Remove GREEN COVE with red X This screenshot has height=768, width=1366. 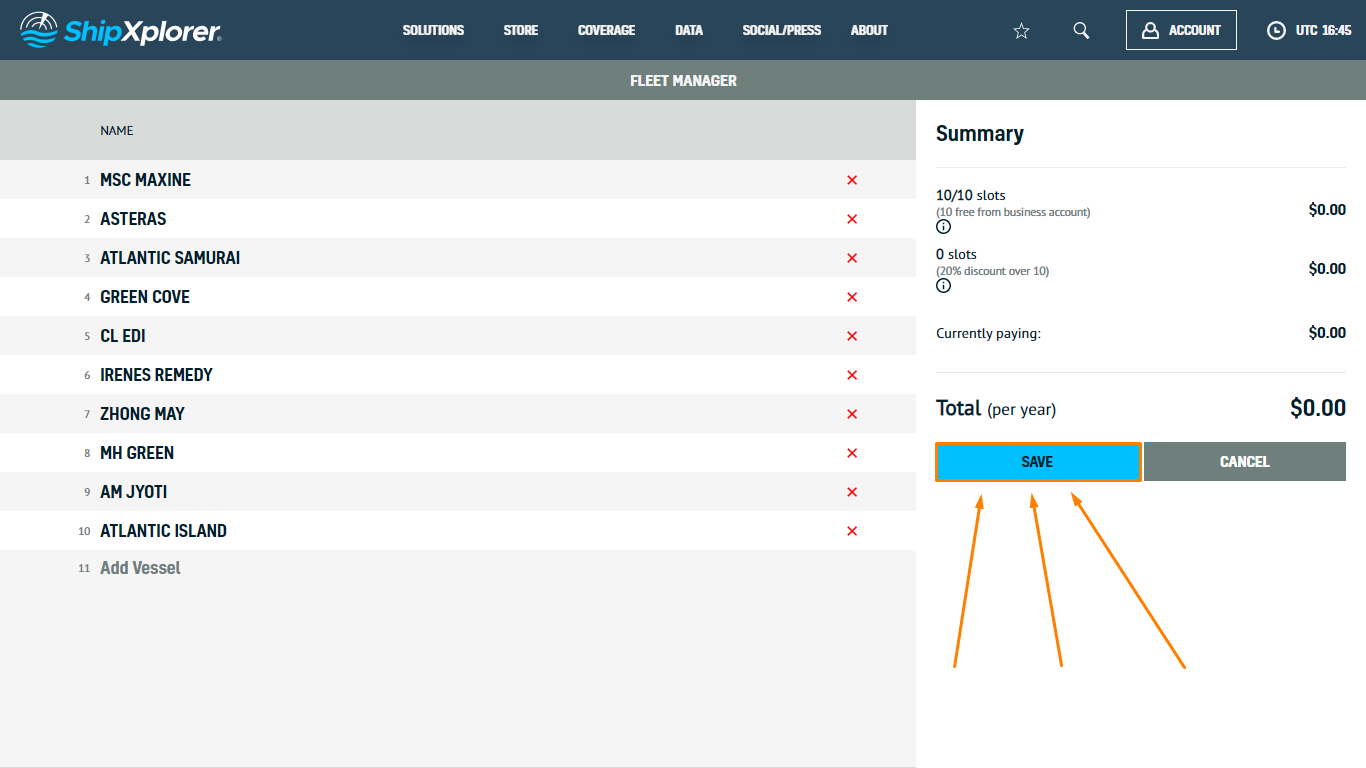point(852,297)
